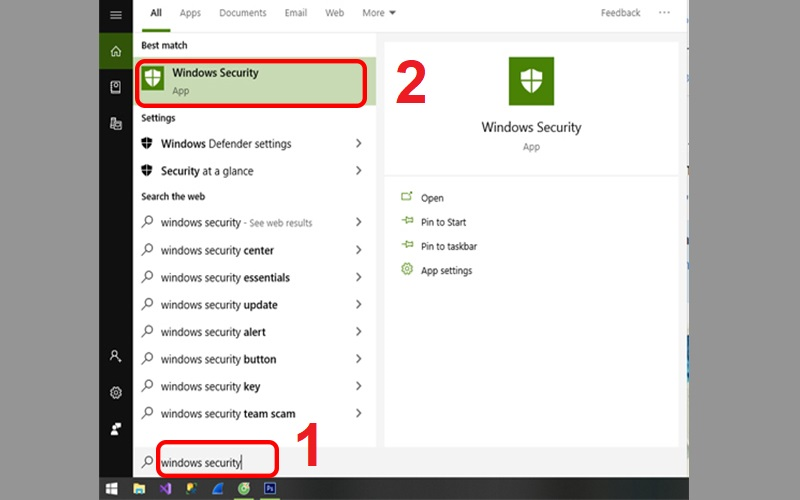The image size is (800, 500).
Task: Click the Windows Start button
Action: pos(112,489)
